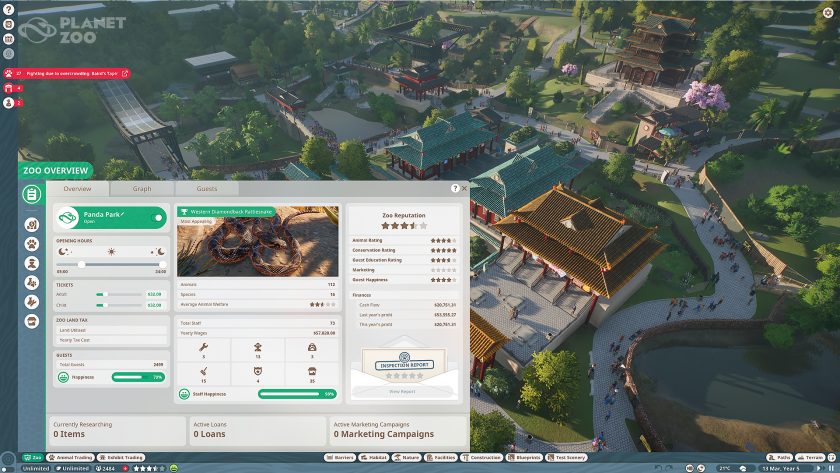Click the Yearly Wages row
Image resolution: width=840 pixels, height=473 pixels.
(258, 333)
